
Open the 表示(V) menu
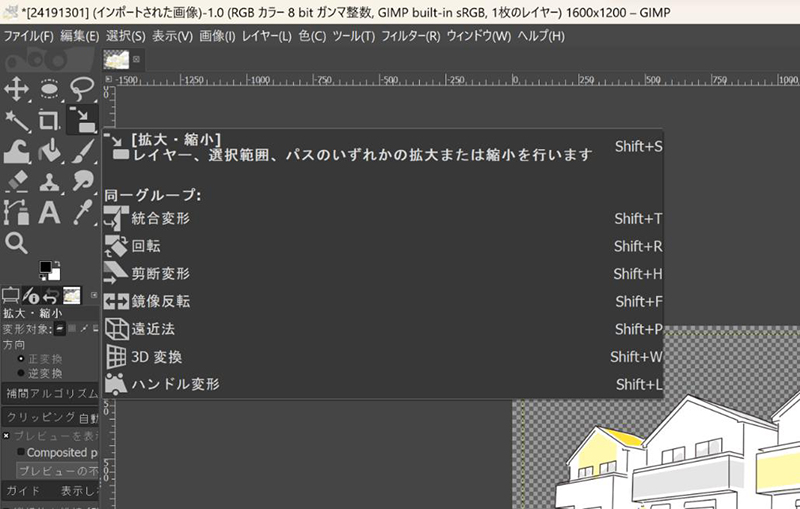172,36
